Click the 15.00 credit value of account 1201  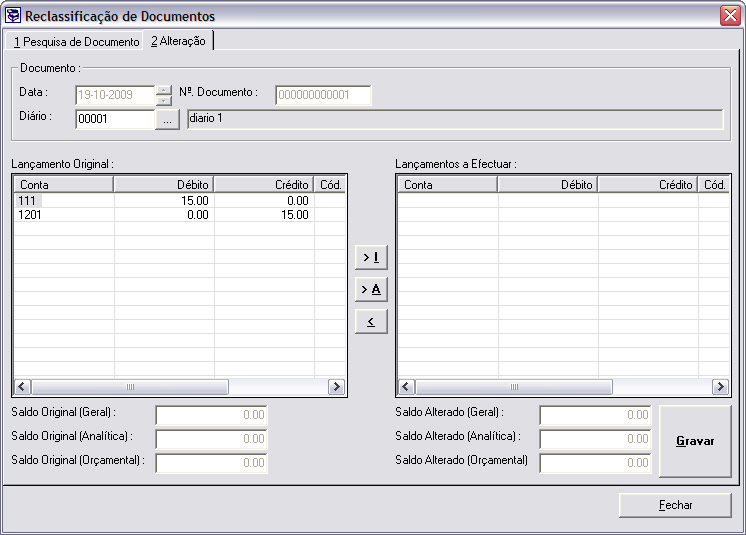click(x=294, y=215)
